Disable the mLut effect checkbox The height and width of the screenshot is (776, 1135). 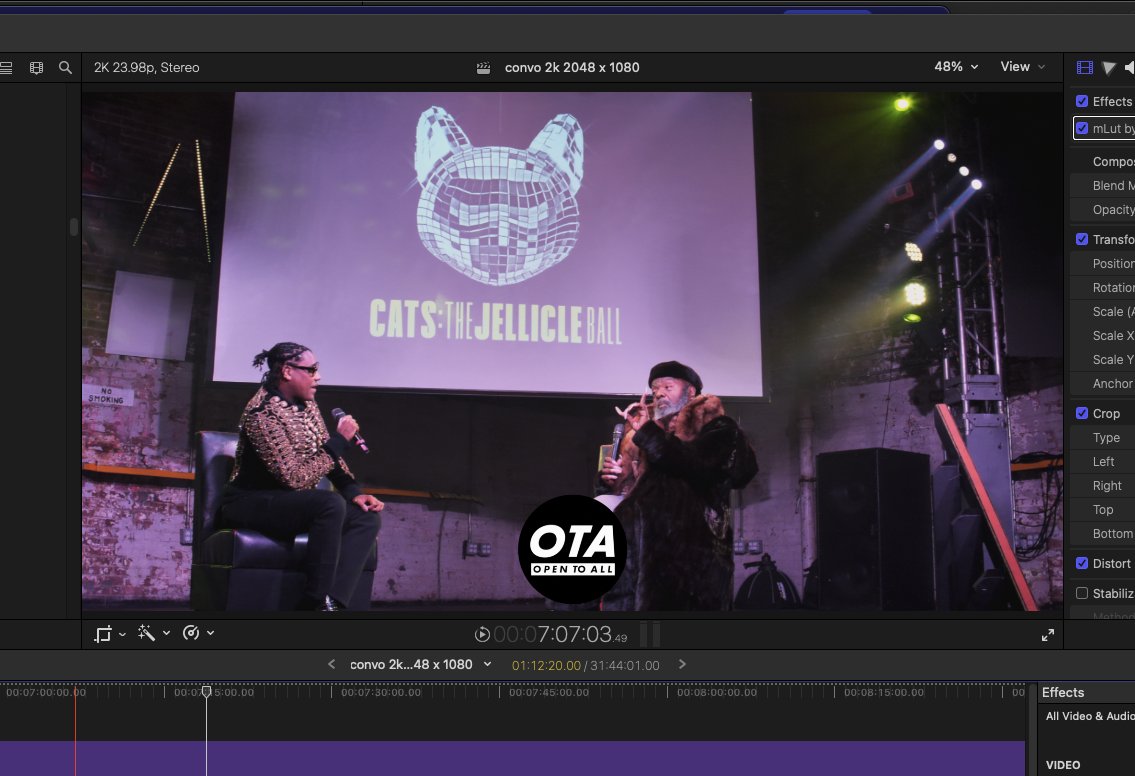pyautogui.click(x=1082, y=128)
